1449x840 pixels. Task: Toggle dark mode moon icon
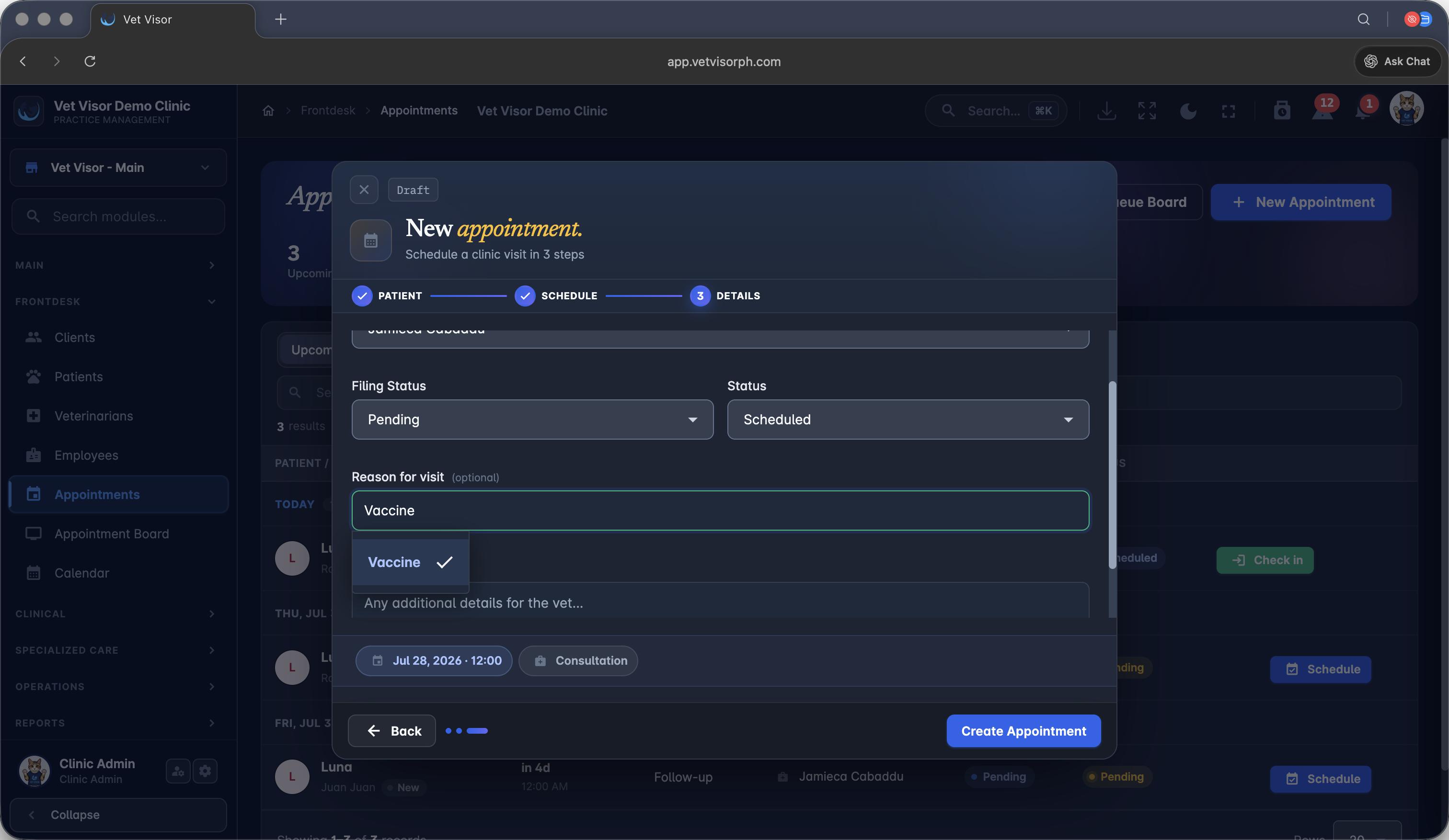pos(1188,111)
